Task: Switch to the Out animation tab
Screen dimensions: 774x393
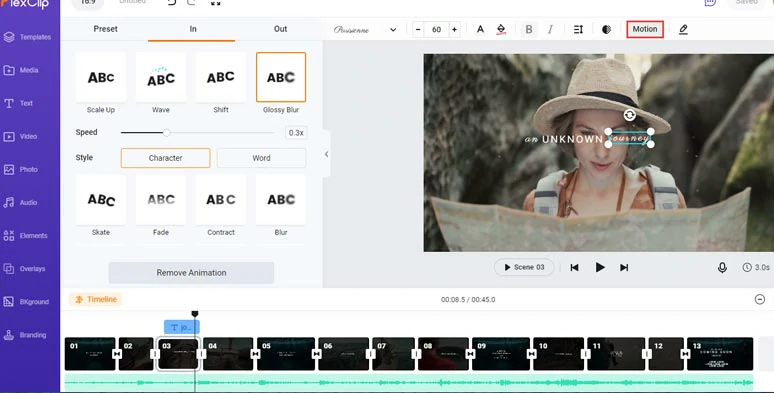Action: pos(280,29)
